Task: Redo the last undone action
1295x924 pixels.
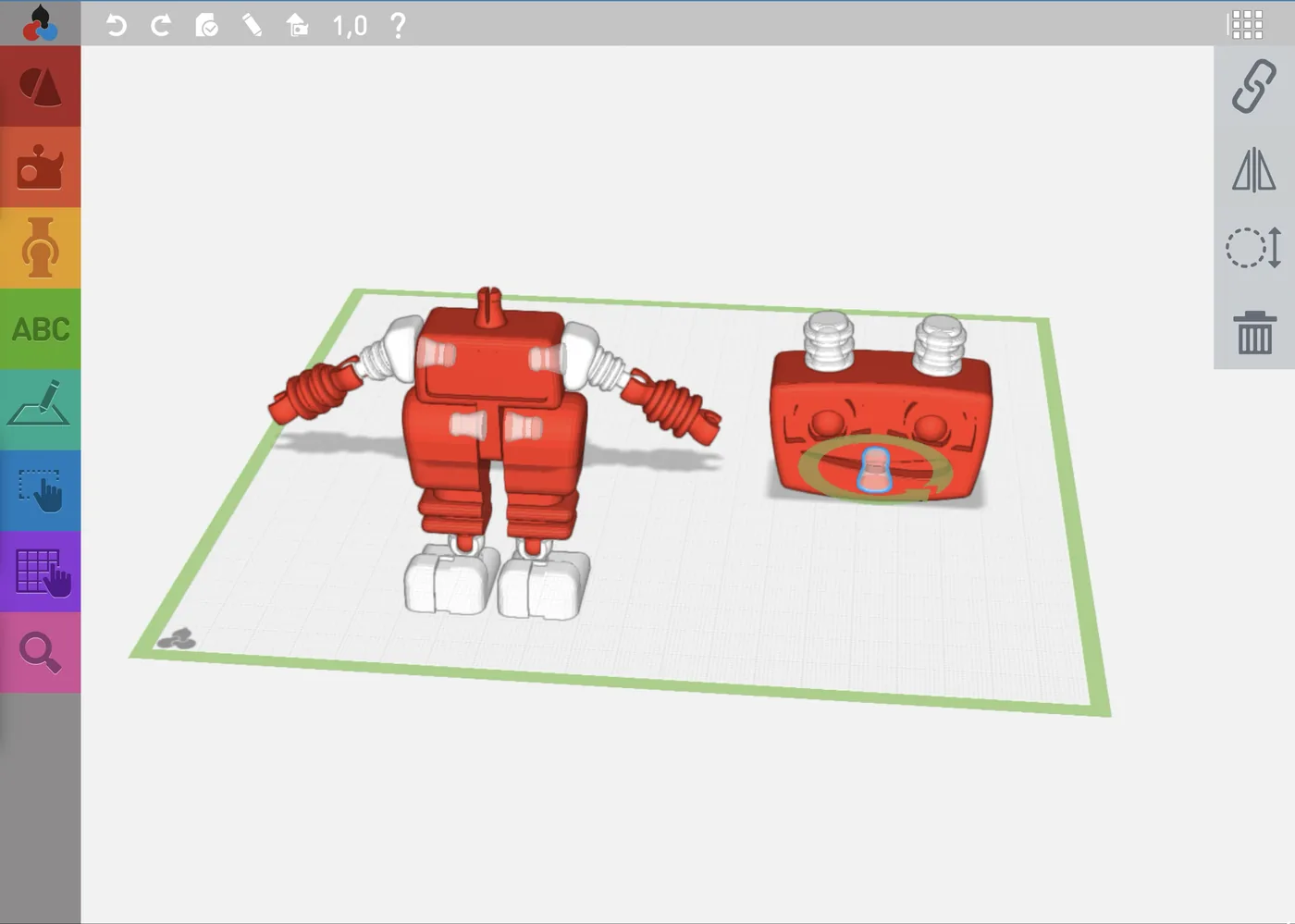Action: pos(161,25)
